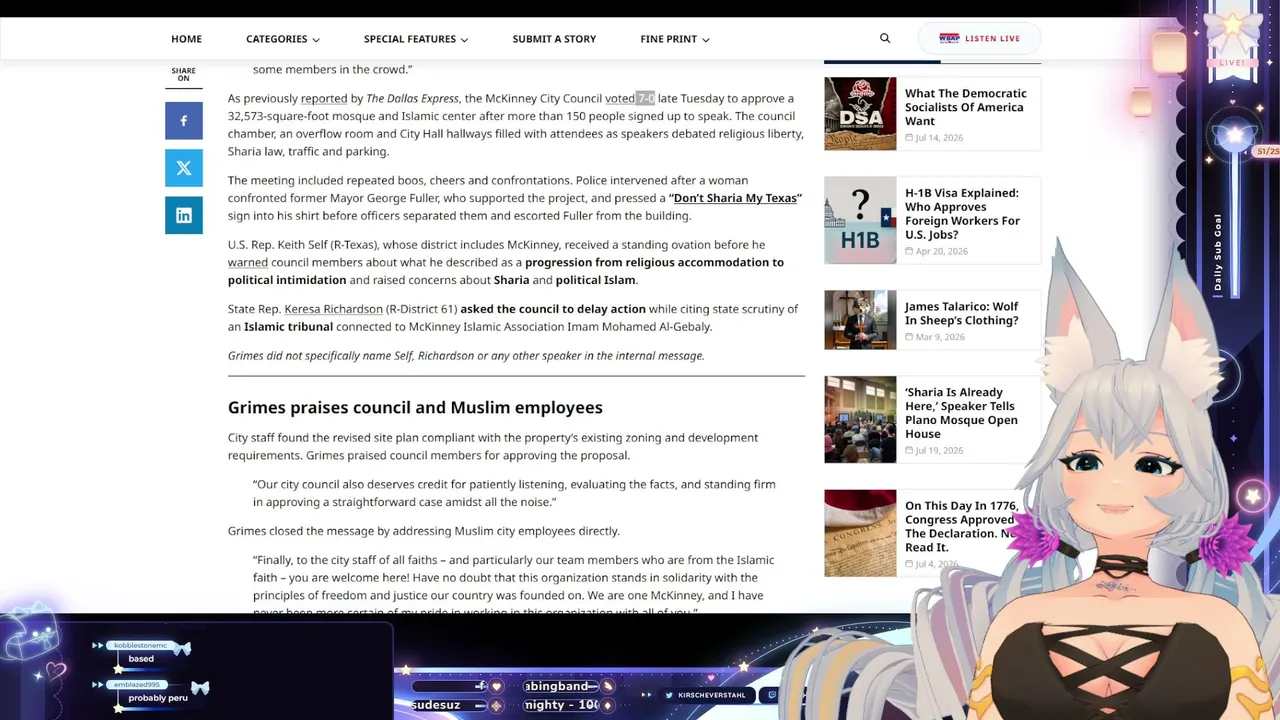The image size is (1280, 720).
Task: Read 'James Talarico: Wolf In Sheep's Clothing?'
Action: coord(962,313)
